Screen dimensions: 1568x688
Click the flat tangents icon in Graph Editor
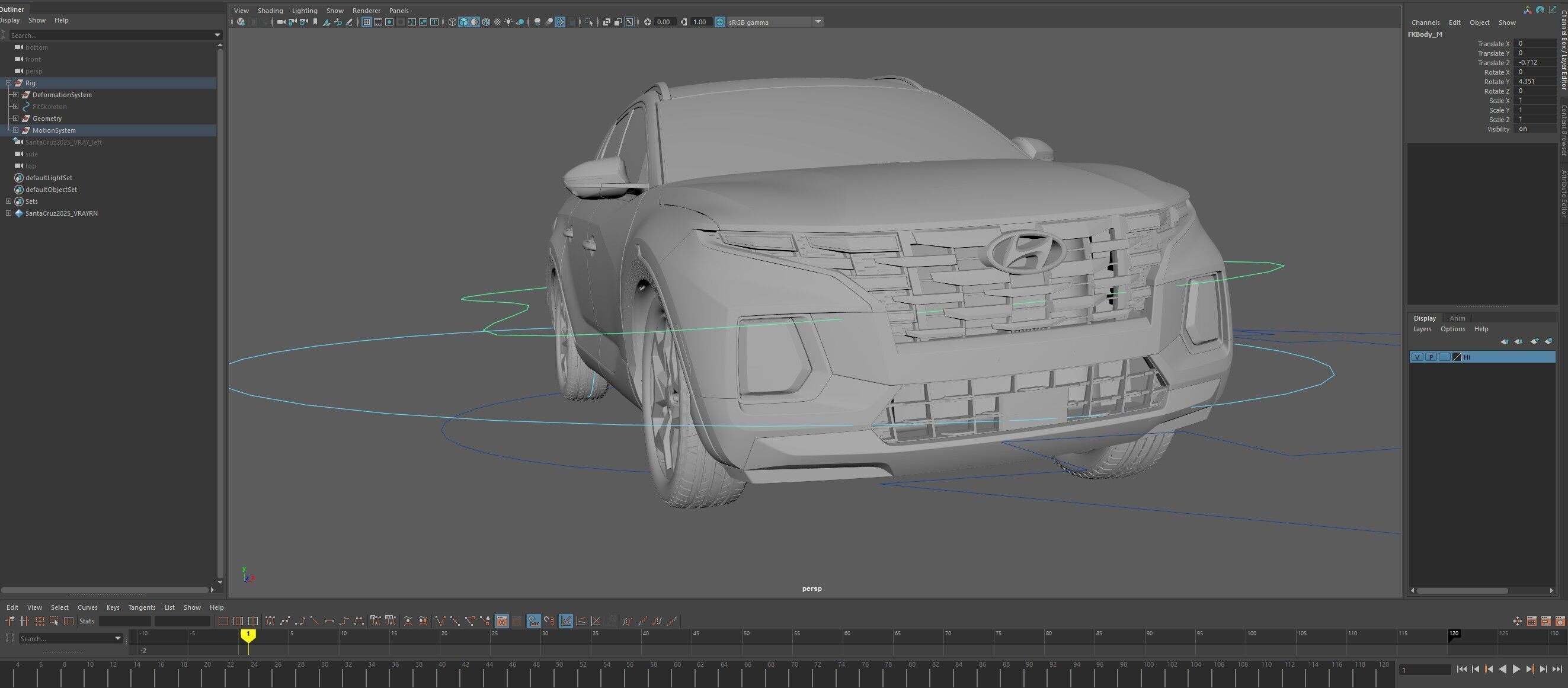tap(329, 621)
